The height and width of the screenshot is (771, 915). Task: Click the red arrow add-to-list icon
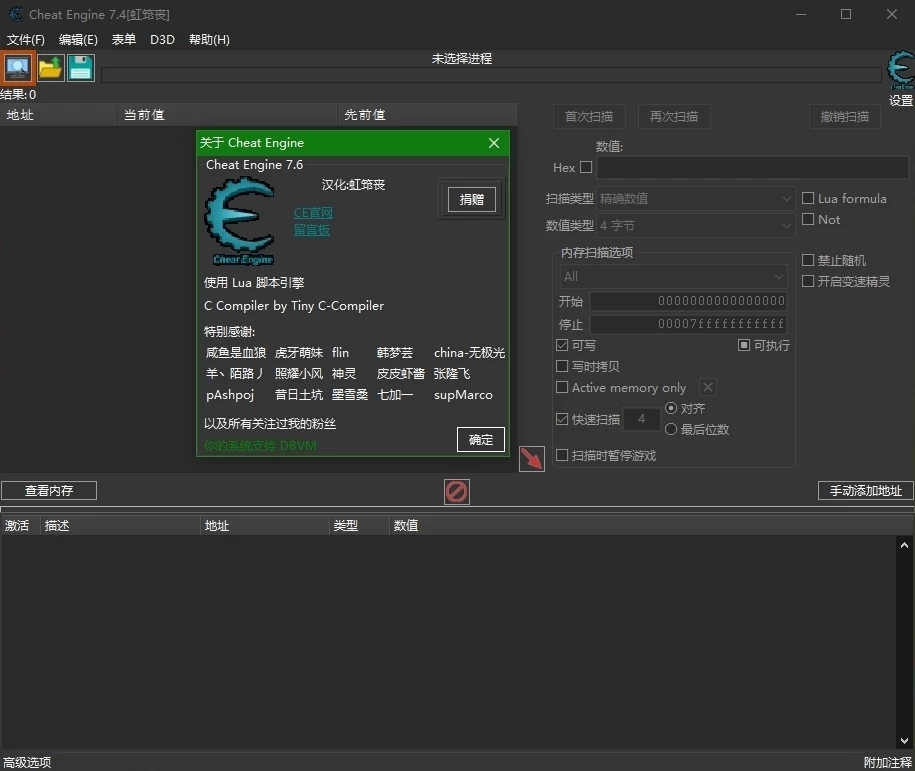pyautogui.click(x=532, y=459)
